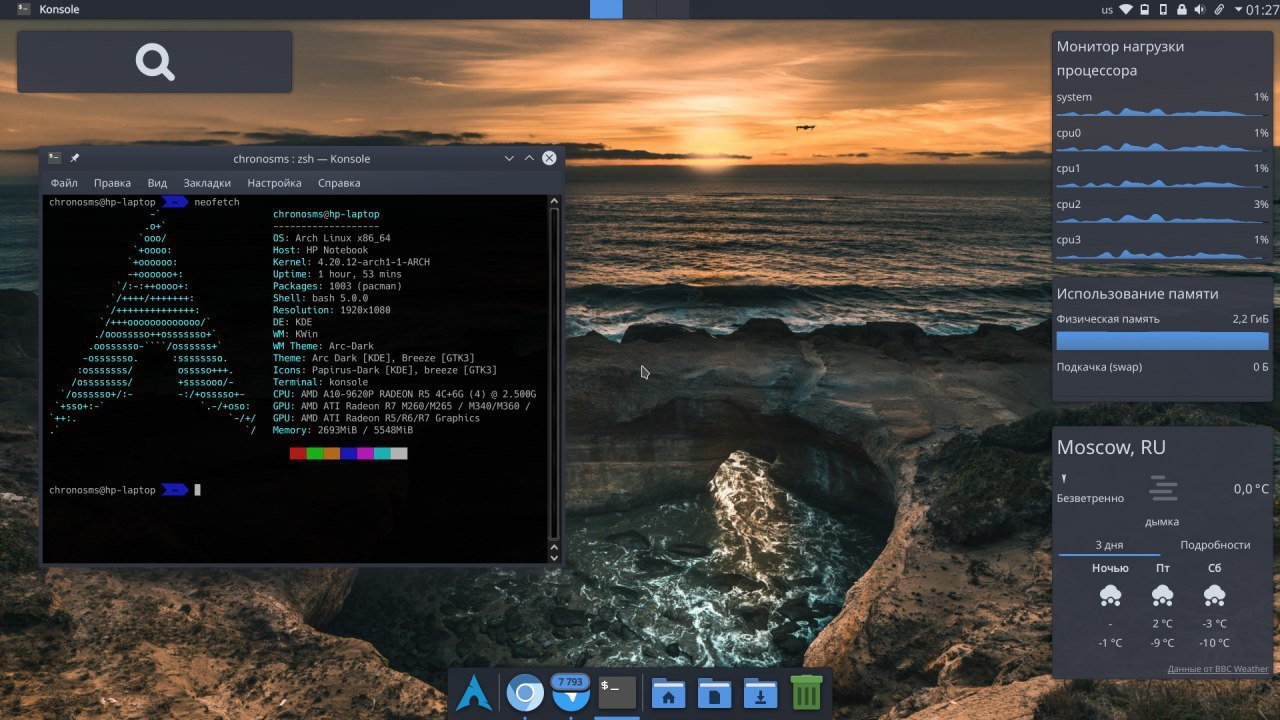Click the Wi-Fi network tray icon
This screenshot has height=720, width=1280.
(1126, 10)
